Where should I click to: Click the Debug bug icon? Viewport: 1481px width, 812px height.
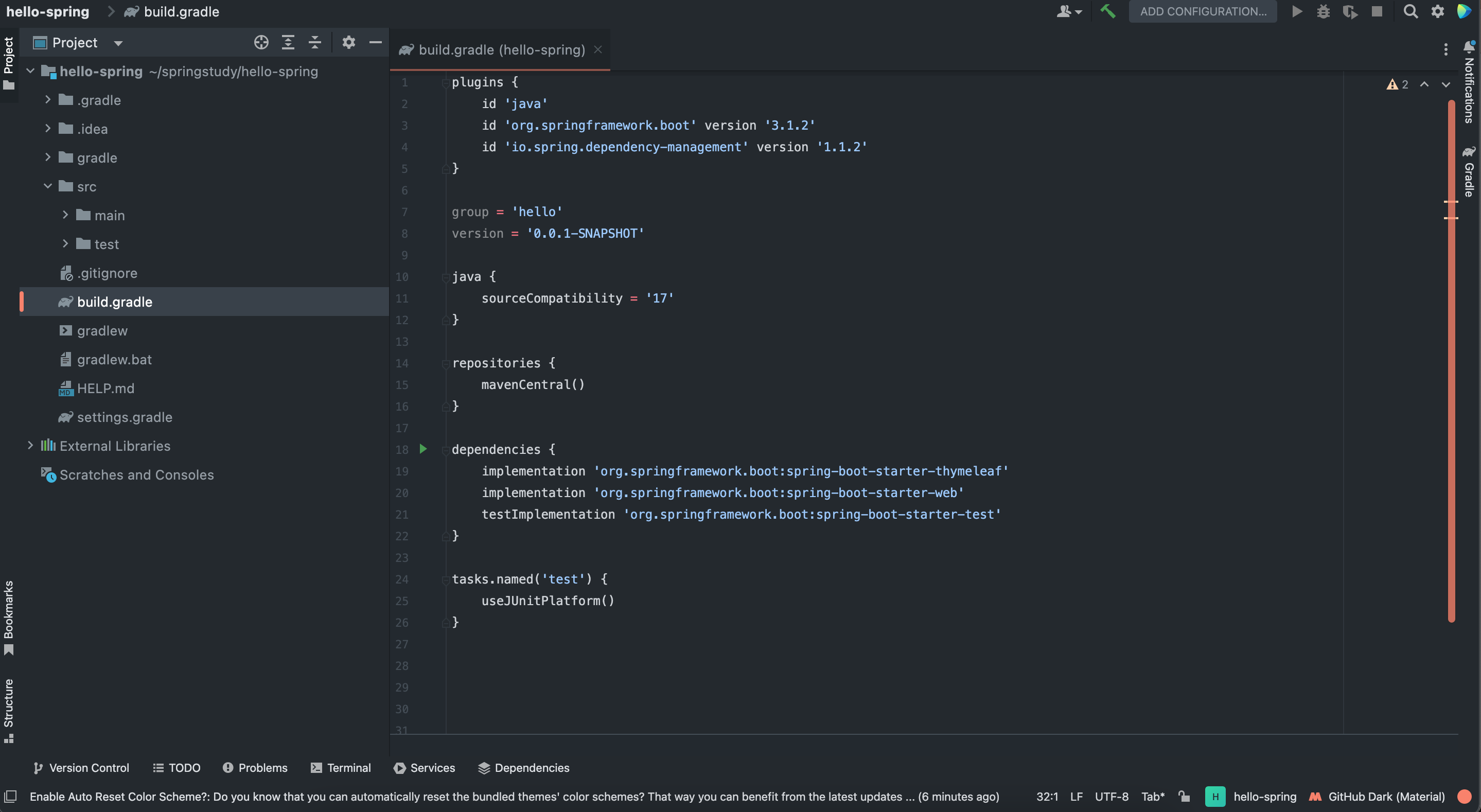[x=1324, y=11]
